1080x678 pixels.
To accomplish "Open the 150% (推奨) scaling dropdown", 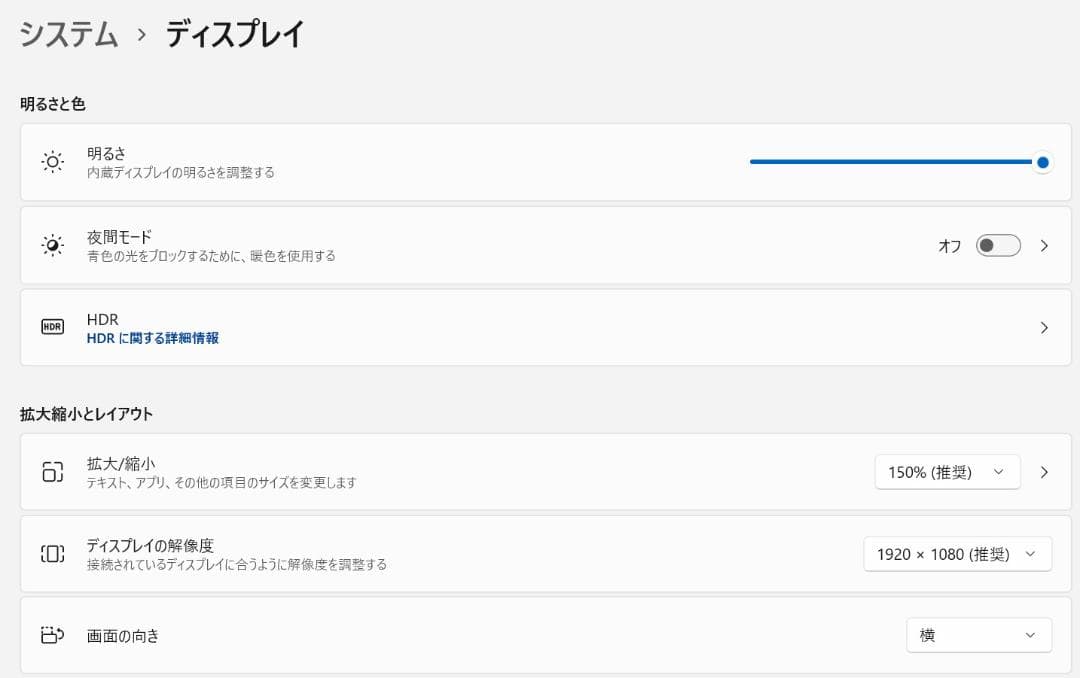I will 946,471.
